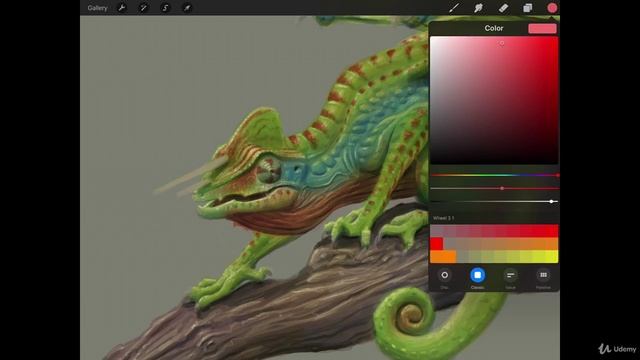Choose the bright yellow swatch ending third palette row

(x=552, y=257)
